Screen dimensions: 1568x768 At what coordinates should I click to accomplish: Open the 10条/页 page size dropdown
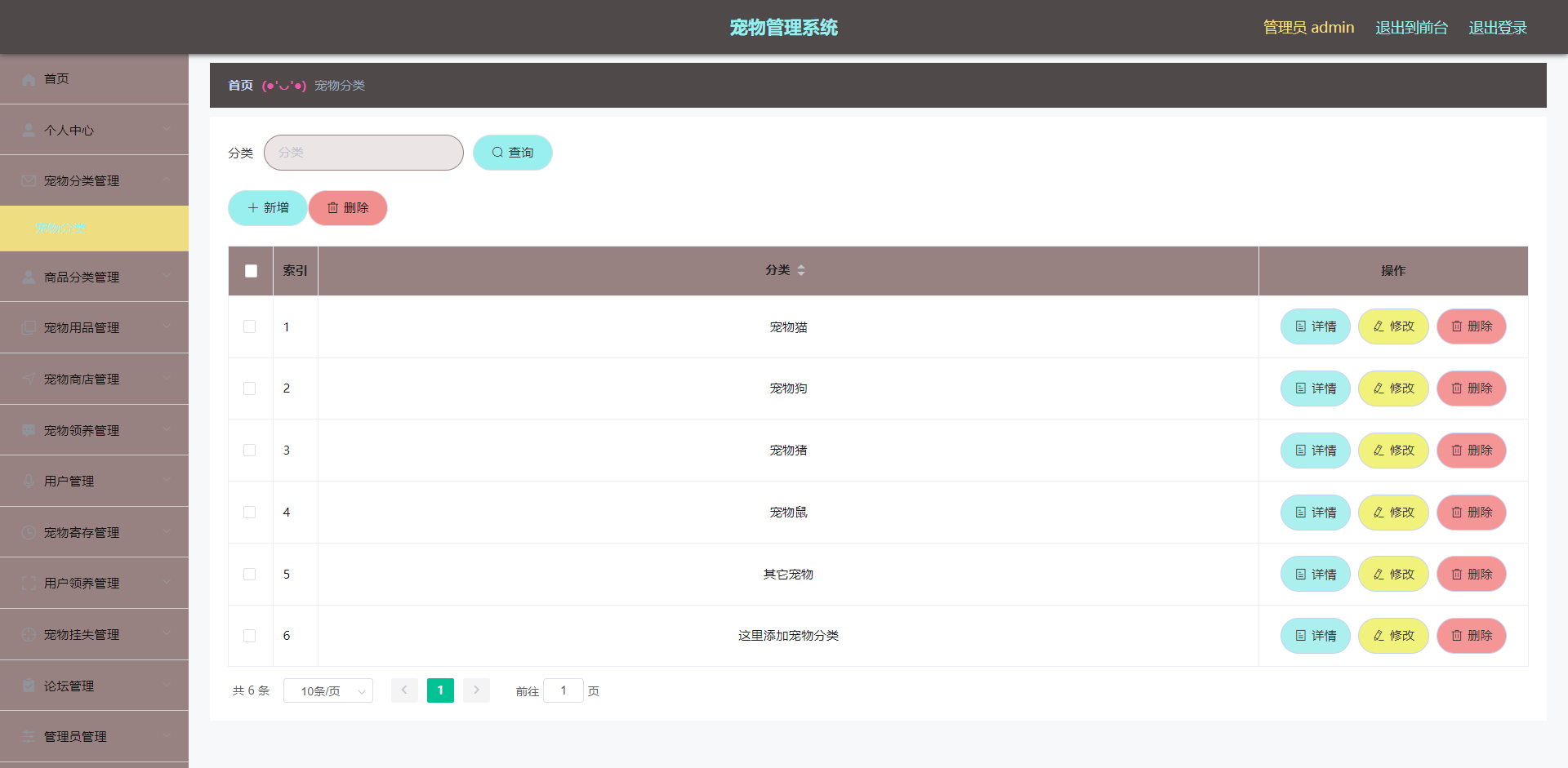(327, 690)
